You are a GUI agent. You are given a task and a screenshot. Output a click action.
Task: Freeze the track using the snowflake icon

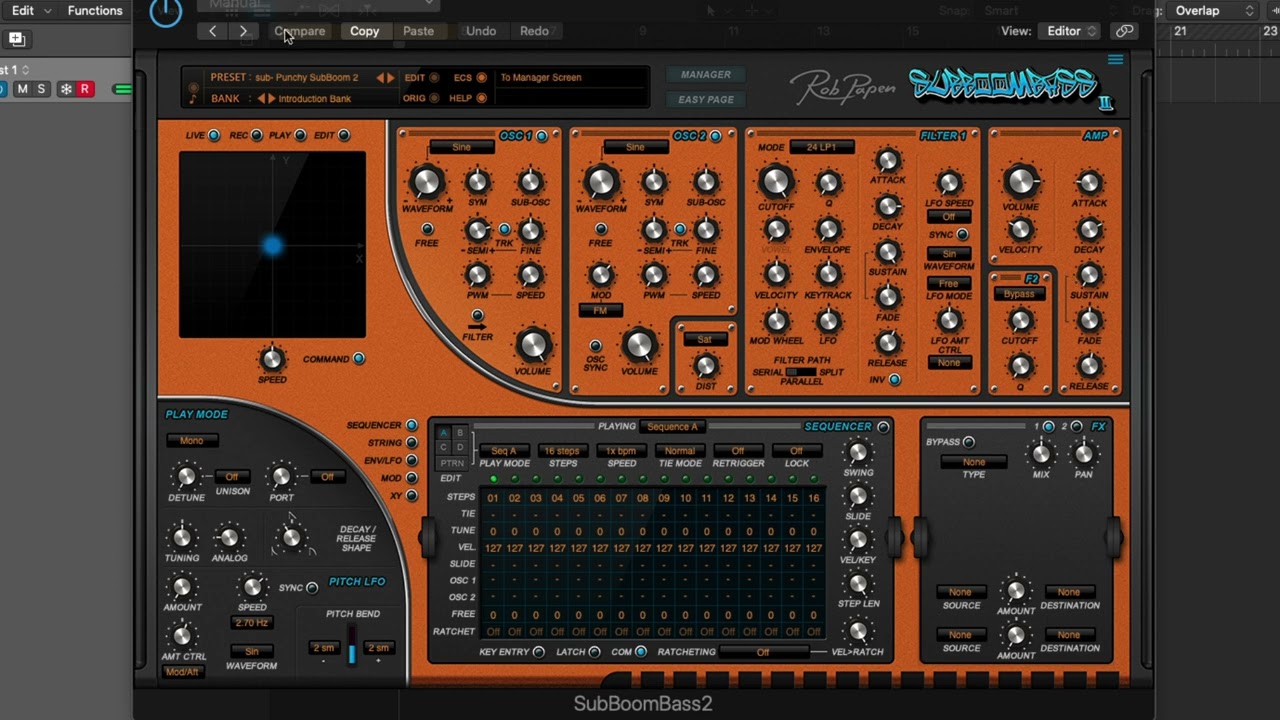(x=66, y=89)
